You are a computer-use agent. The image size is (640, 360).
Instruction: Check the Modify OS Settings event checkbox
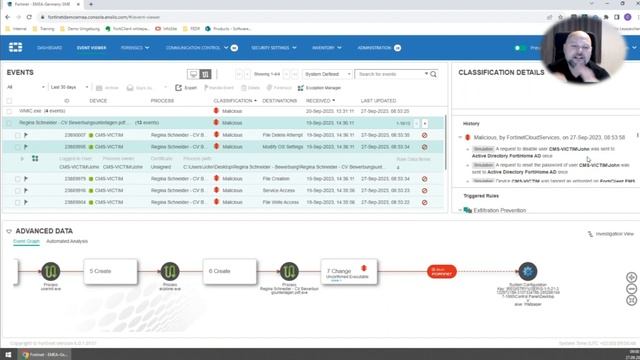18,147
